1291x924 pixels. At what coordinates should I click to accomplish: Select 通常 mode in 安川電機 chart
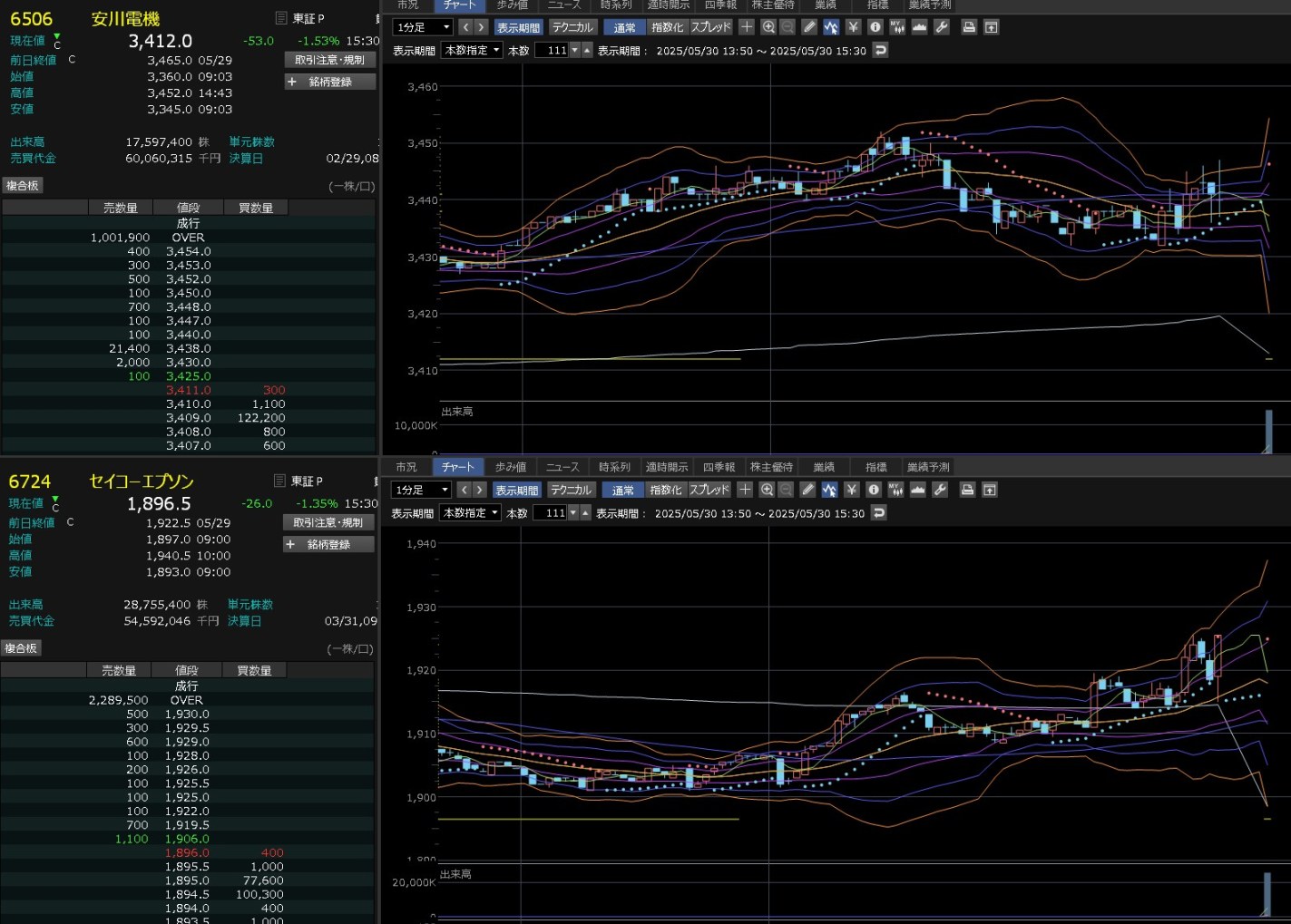pos(624,27)
